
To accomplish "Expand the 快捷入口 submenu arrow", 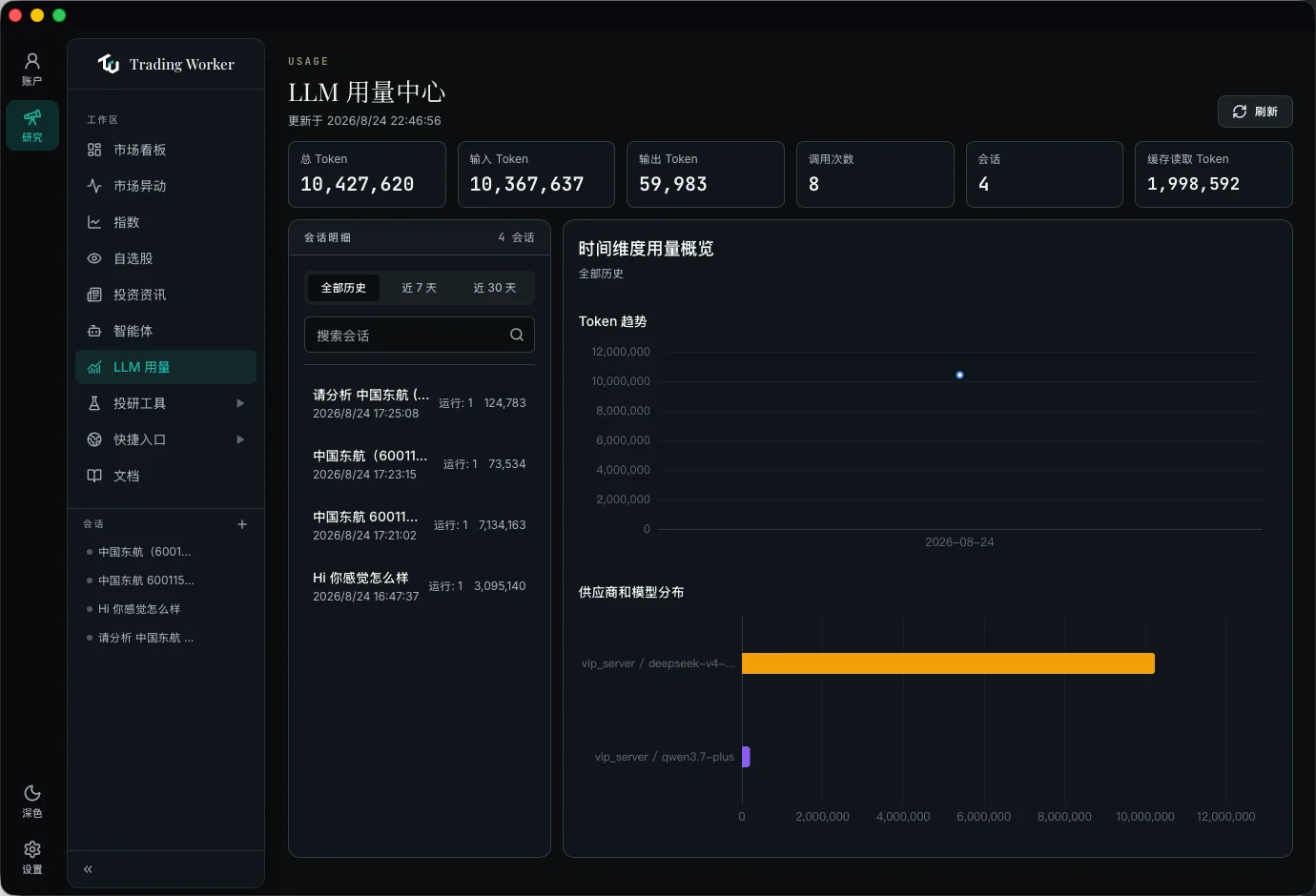I will (x=240, y=439).
